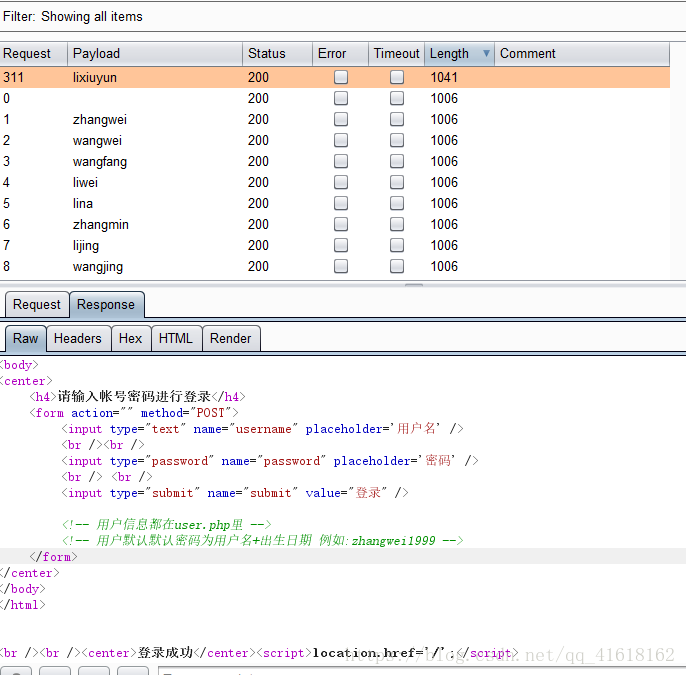Click status 200 in lixiuyun row
The height and width of the screenshot is (675, 686).
tap(258, 77)
